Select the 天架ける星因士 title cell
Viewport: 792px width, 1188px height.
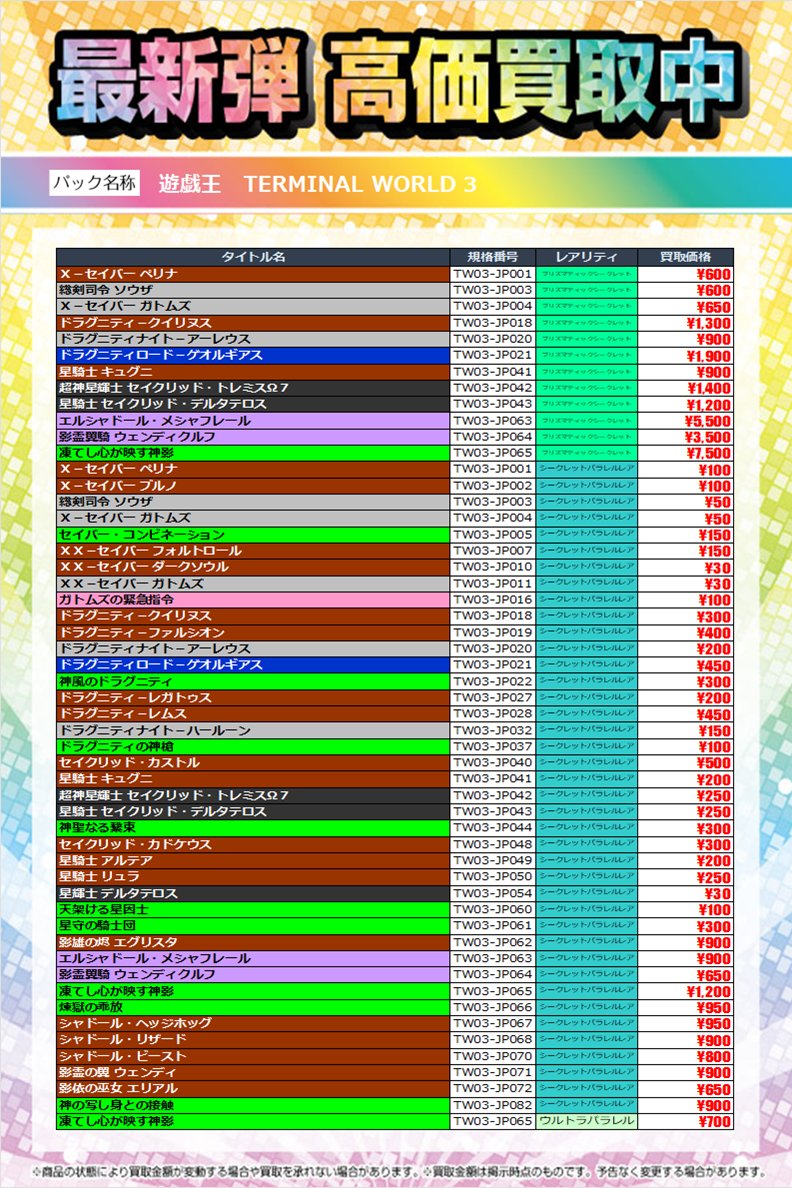pos(253,909)
